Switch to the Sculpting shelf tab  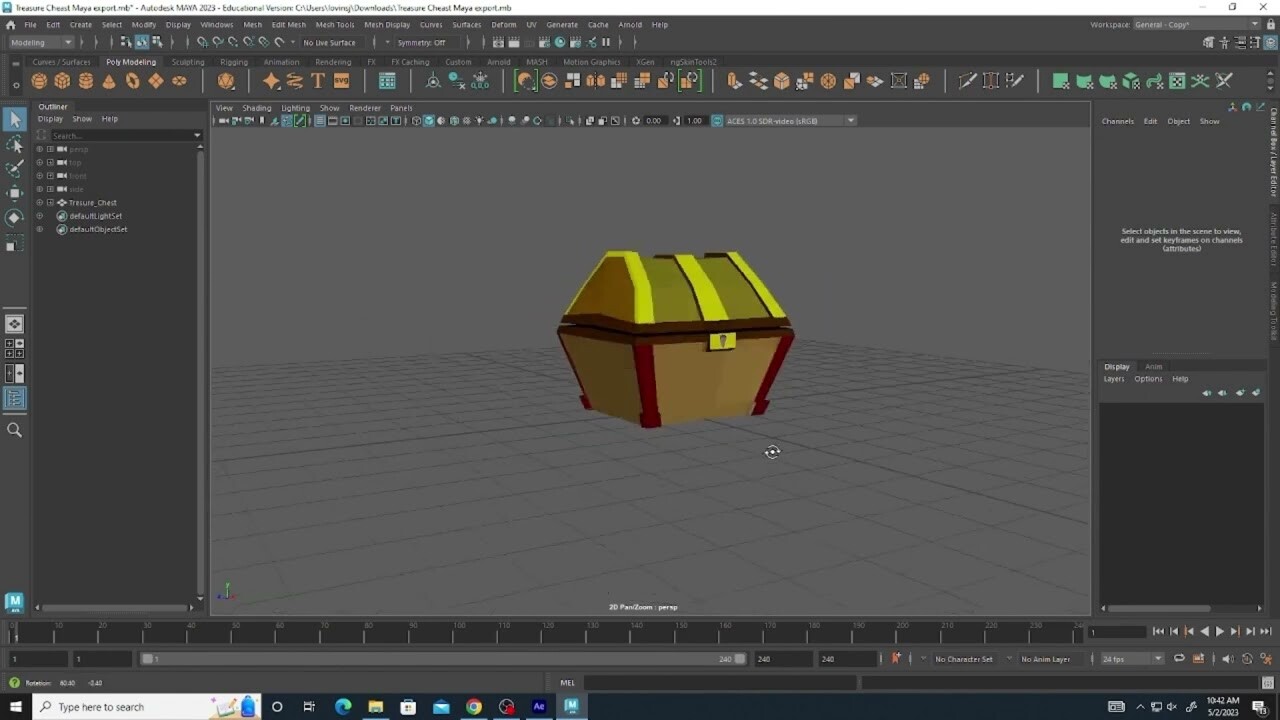(187, 61)
